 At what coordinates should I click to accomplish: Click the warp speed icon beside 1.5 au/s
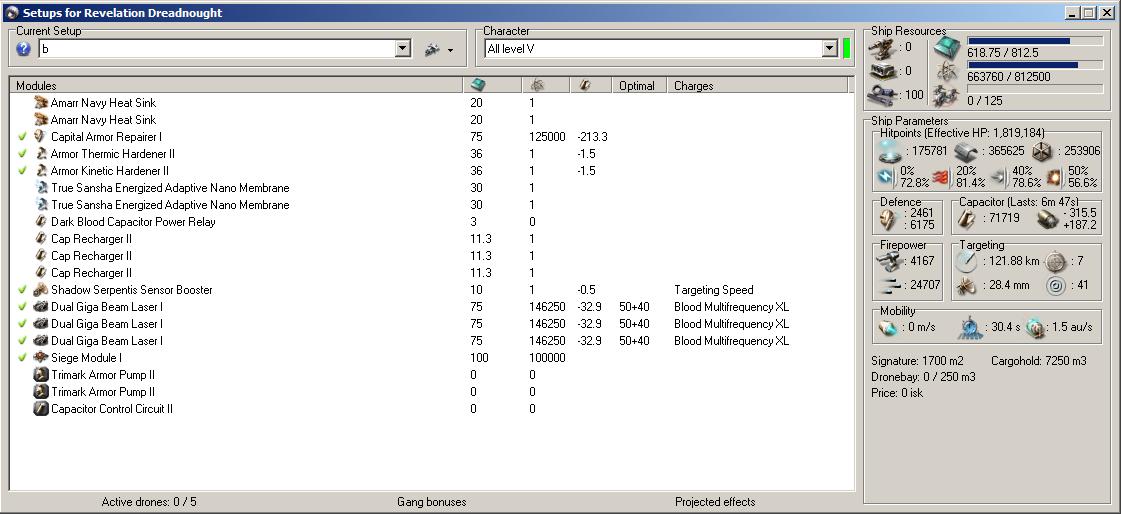pos(1034,327)
